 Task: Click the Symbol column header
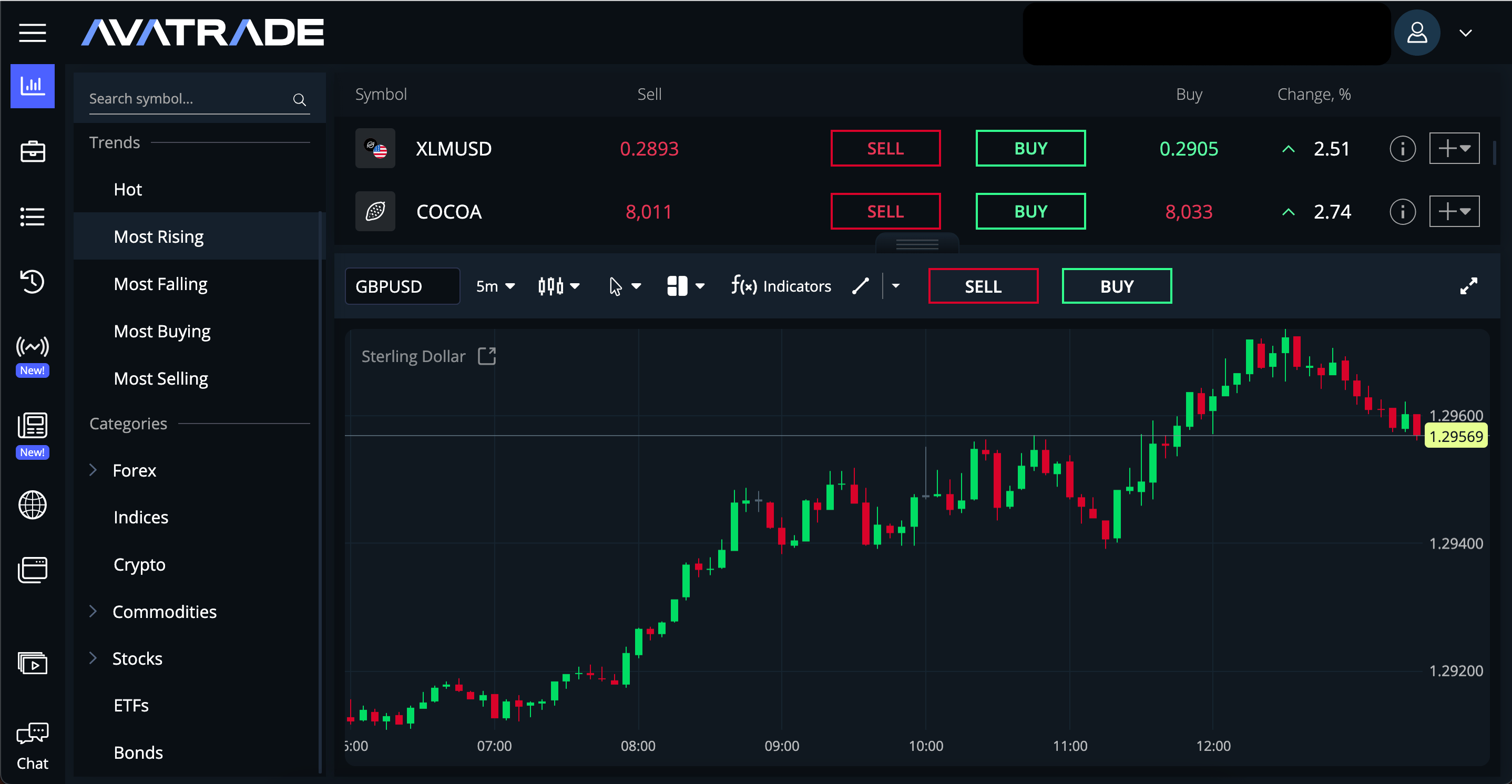tap(381, 95)
